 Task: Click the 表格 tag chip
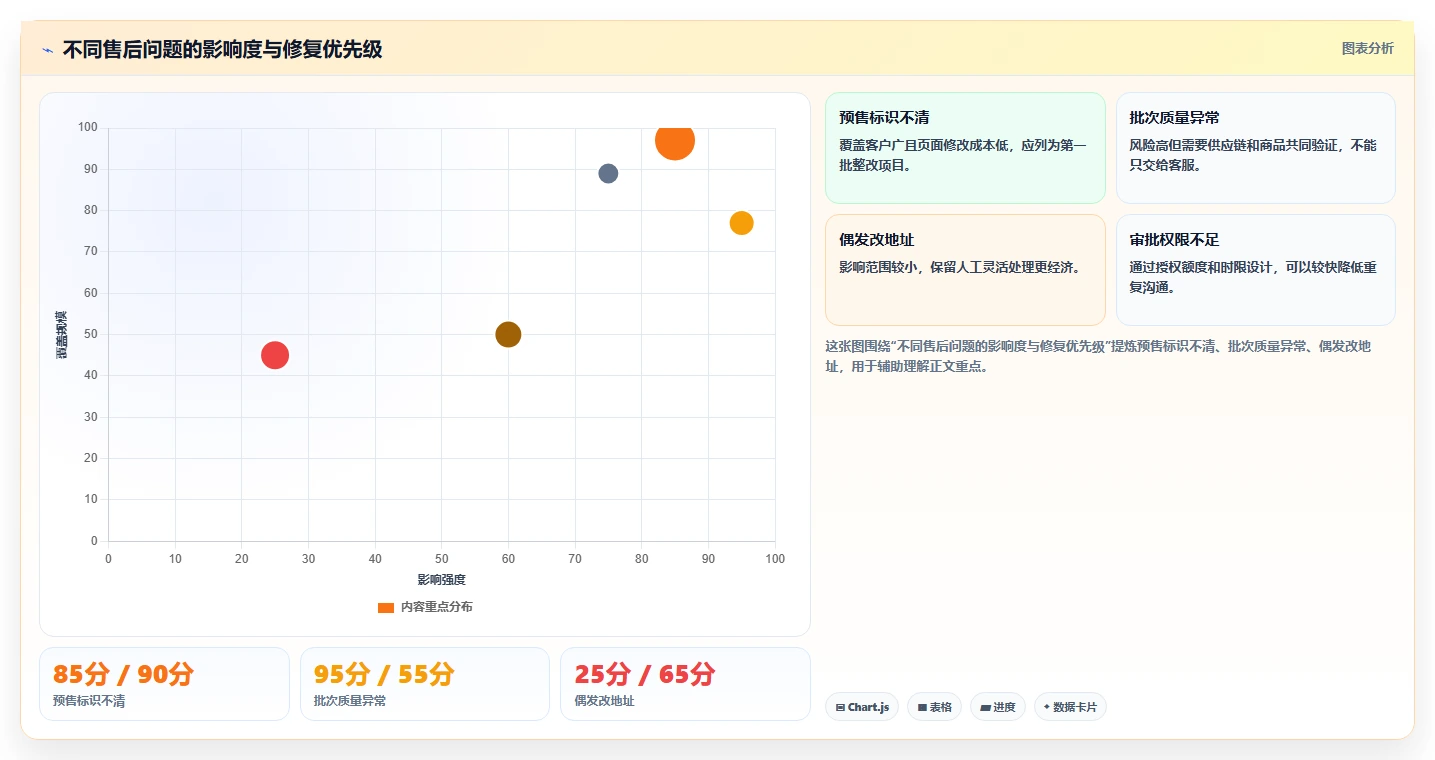coord(934,707)
